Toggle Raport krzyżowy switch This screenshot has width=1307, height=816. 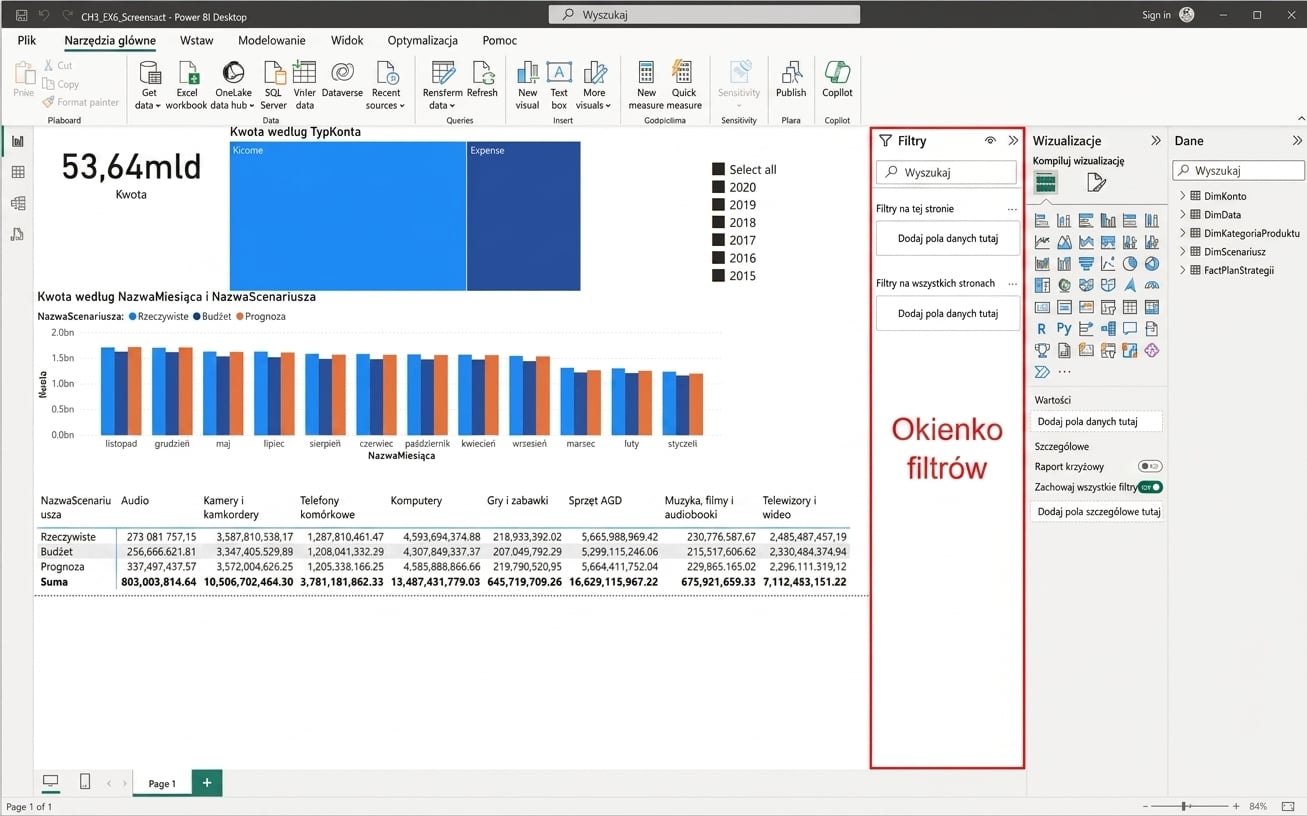[x=1150, y=466]
